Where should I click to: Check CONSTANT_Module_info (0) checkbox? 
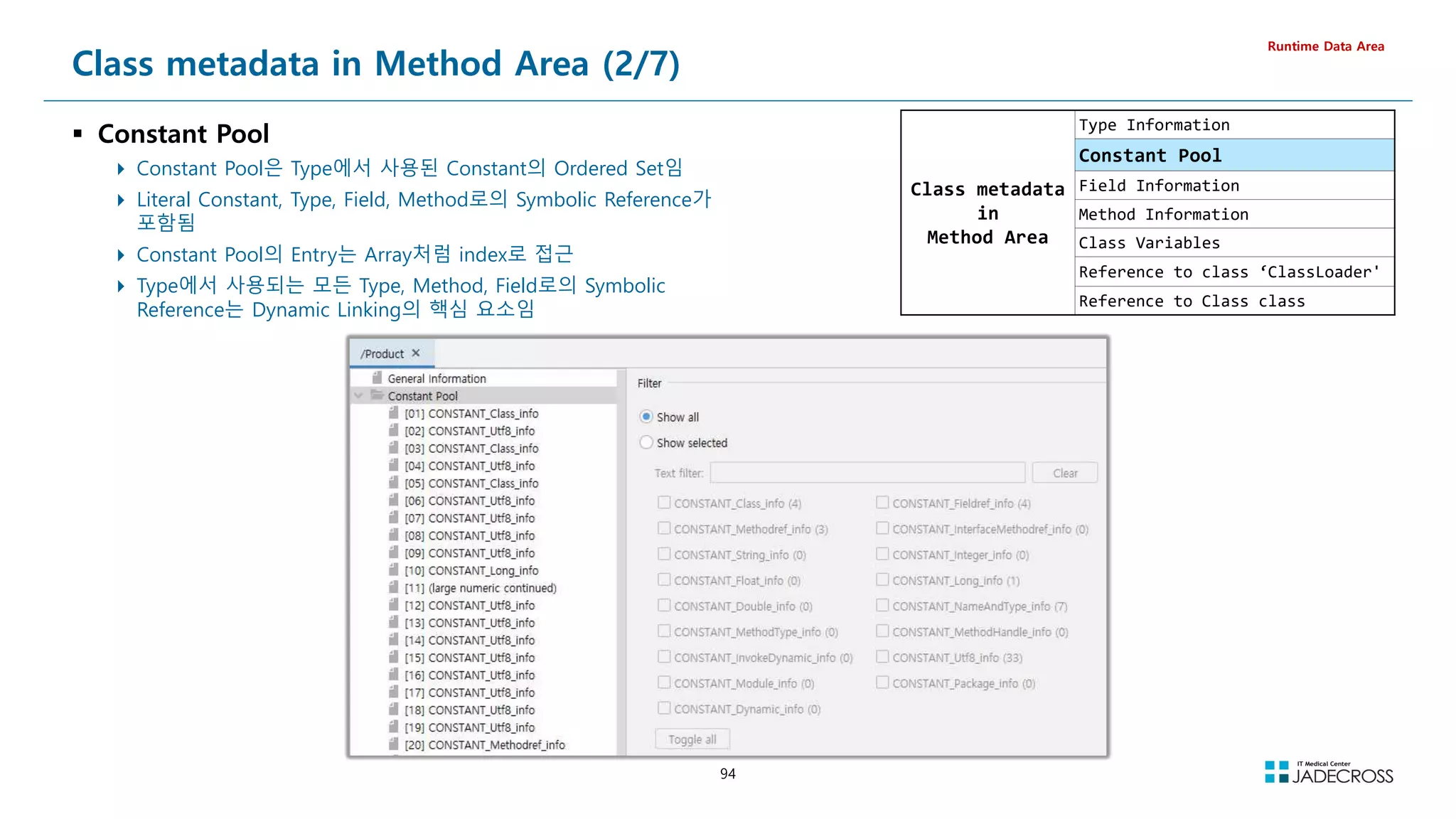tap(664, 682)
